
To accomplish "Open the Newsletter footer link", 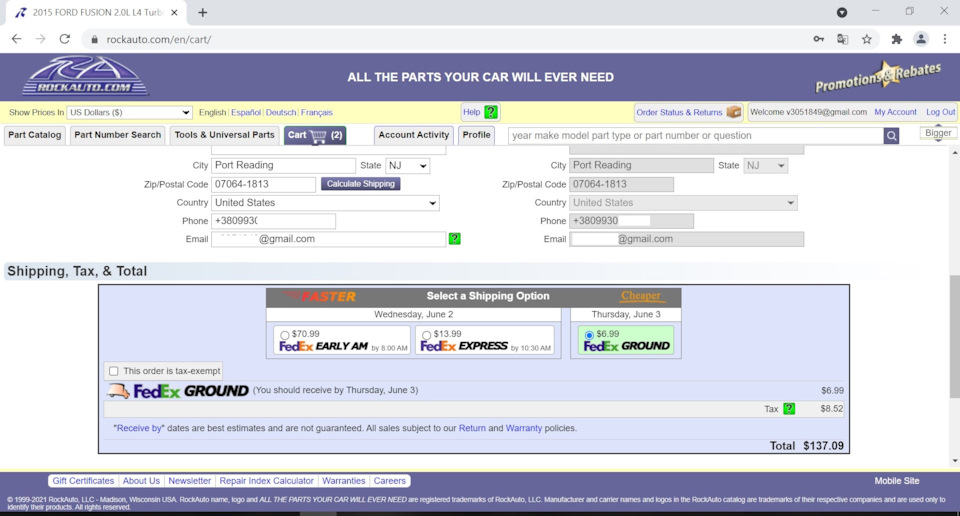I will (189, 481).
